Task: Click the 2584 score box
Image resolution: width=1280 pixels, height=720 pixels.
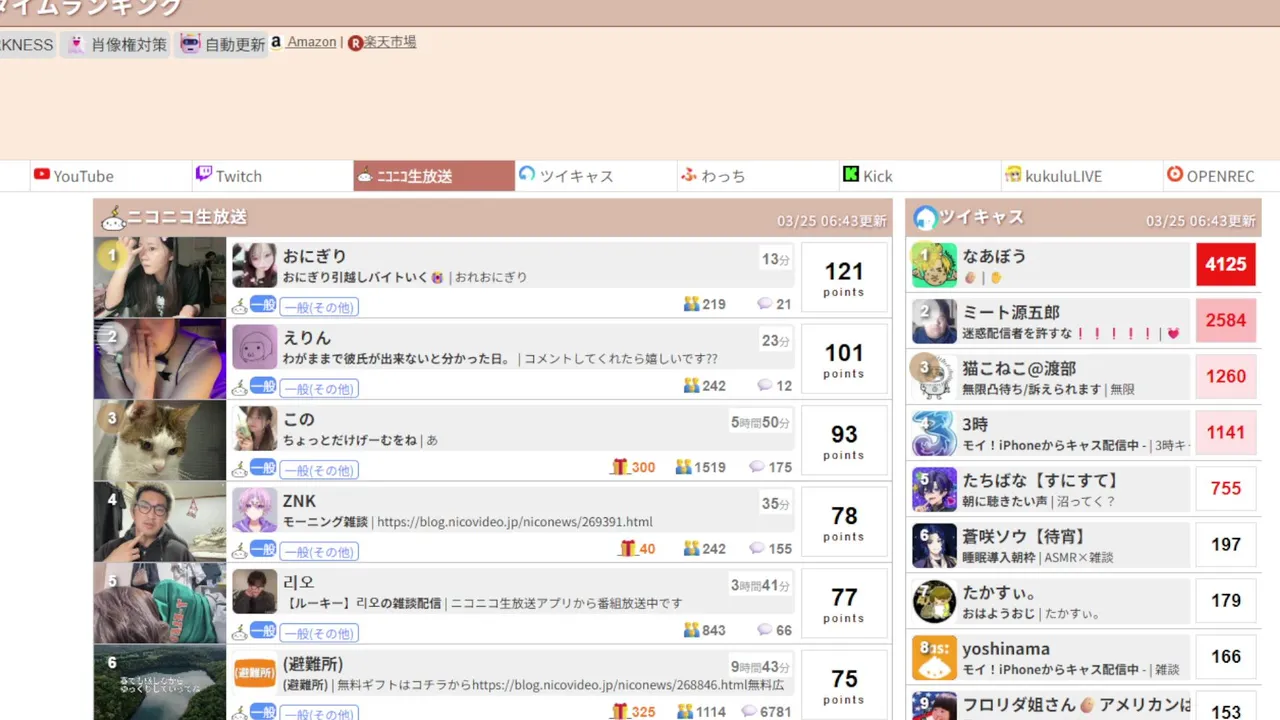Action: point(1226,320)
